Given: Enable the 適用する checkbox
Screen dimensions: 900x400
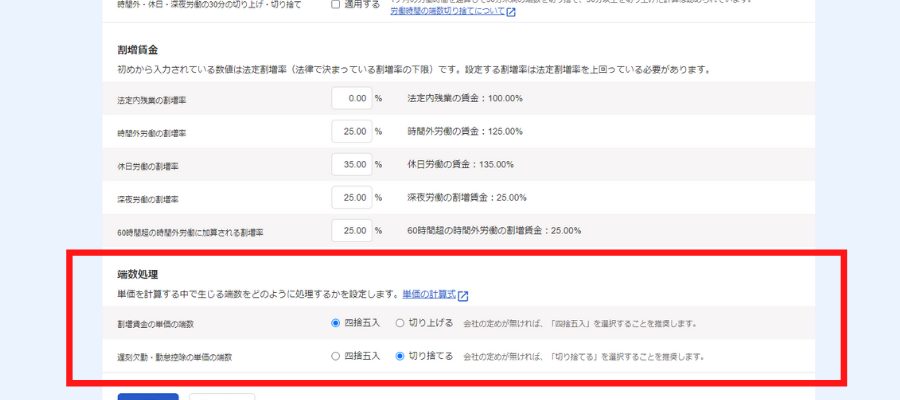Looking at the screenshot, I should [336, 4].
